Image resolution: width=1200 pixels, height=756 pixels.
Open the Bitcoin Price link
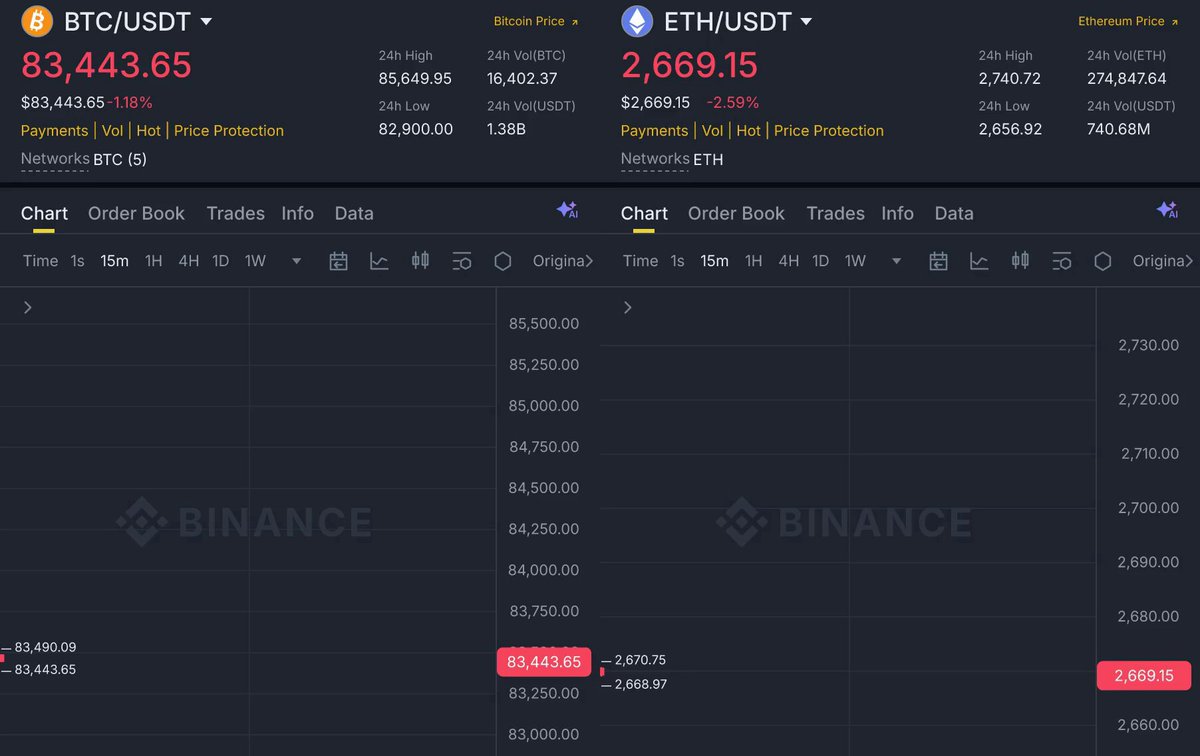[536, 21]
